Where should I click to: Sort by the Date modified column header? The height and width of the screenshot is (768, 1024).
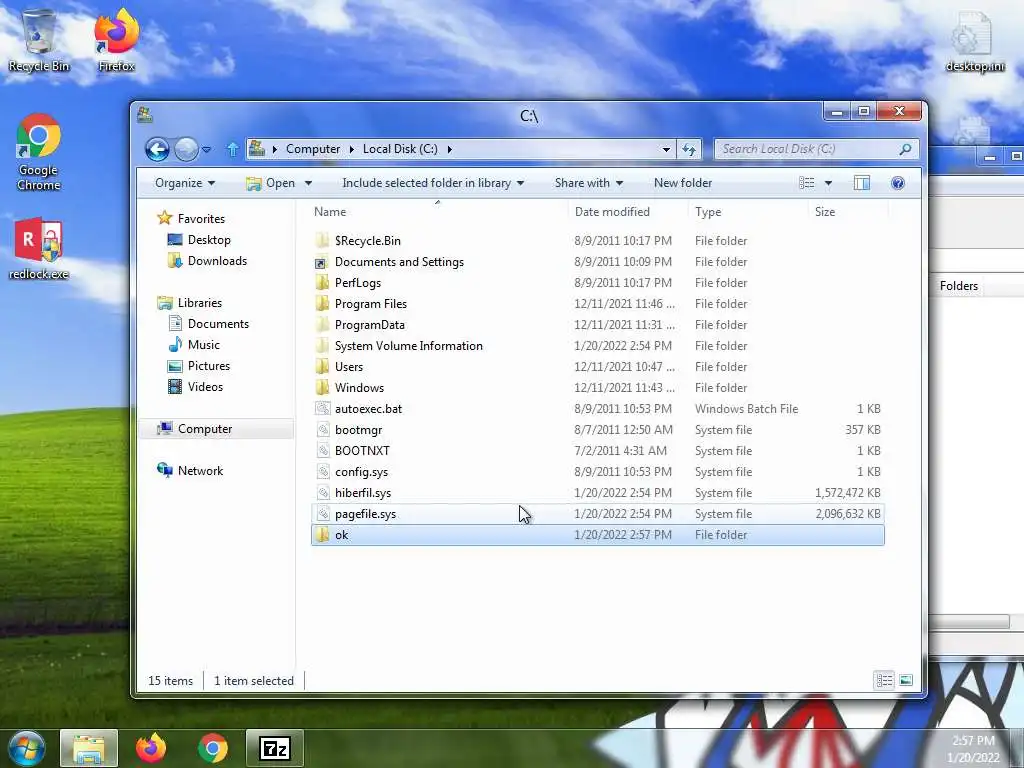(628, 212)
